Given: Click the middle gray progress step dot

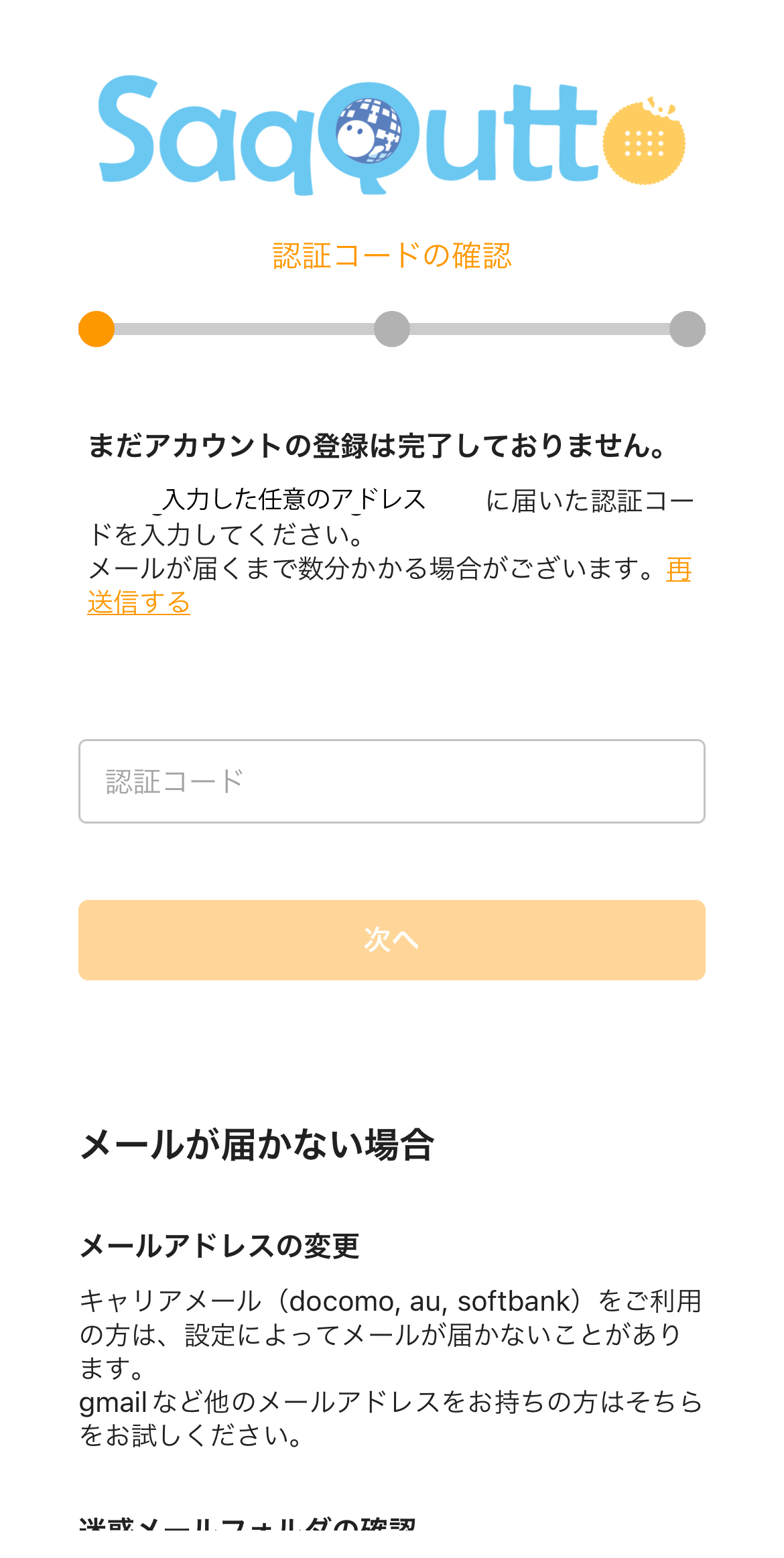Looking at the screenshot, I should (392, 329).
